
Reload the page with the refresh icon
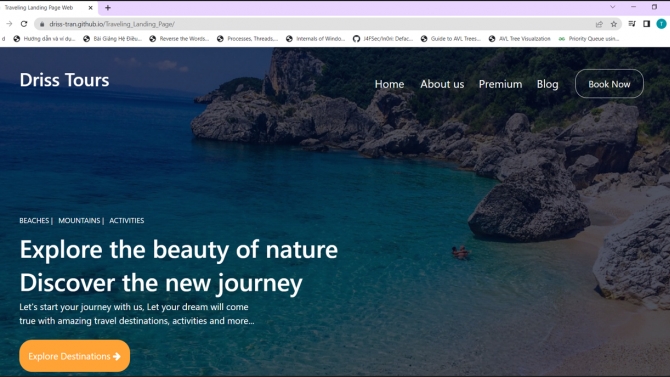tap(24, 24)
